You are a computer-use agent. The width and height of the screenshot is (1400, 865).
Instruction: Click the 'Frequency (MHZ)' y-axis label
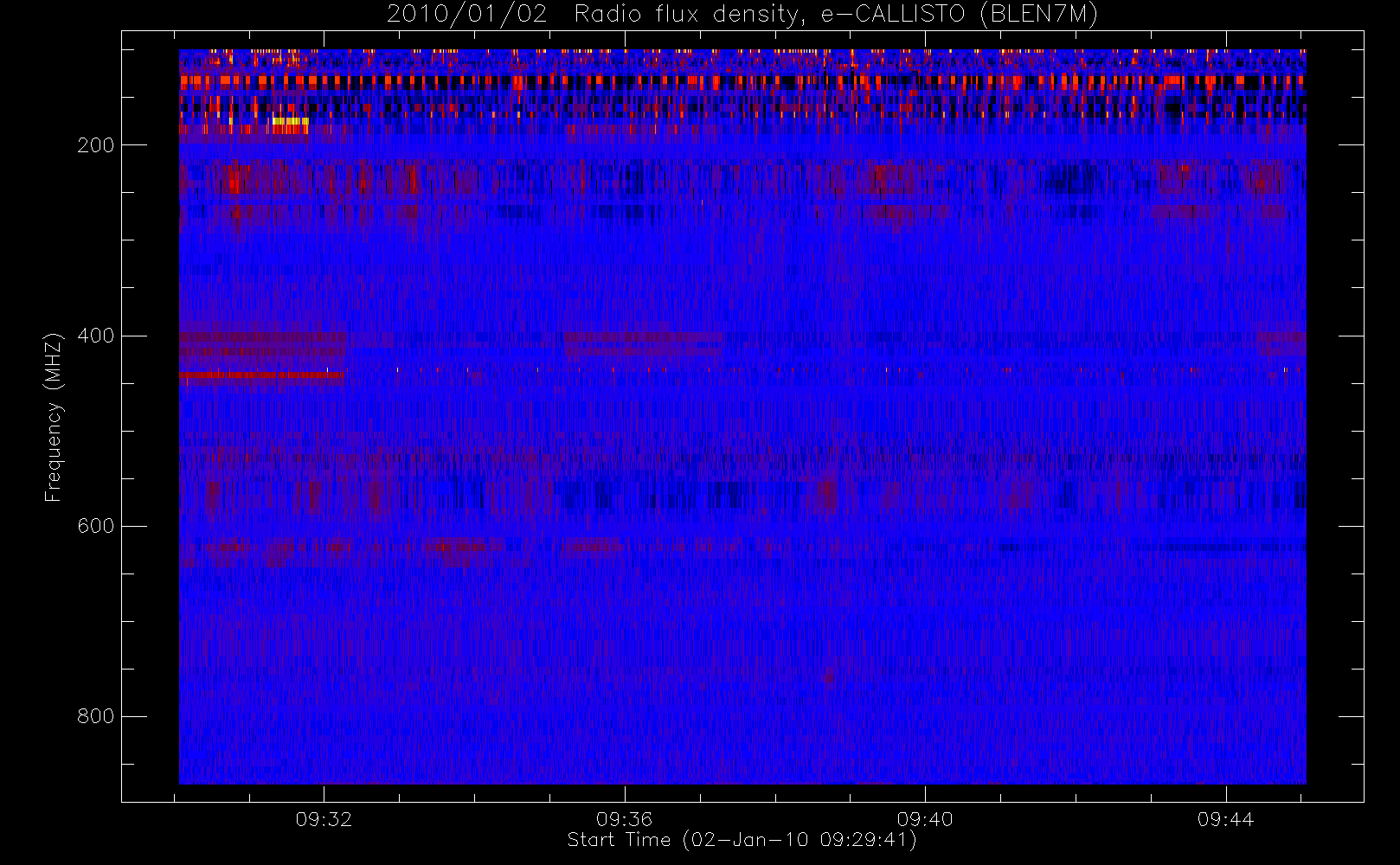(x=54, y=417)
